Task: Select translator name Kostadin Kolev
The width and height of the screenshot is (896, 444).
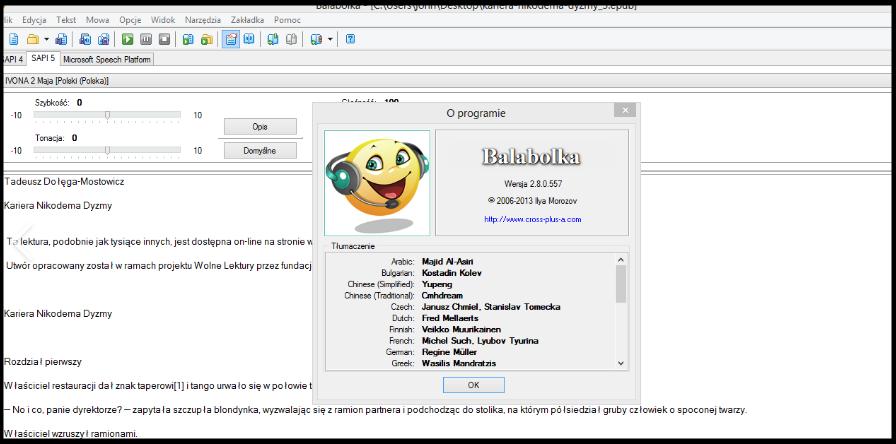Action: [x=451, y=273]
